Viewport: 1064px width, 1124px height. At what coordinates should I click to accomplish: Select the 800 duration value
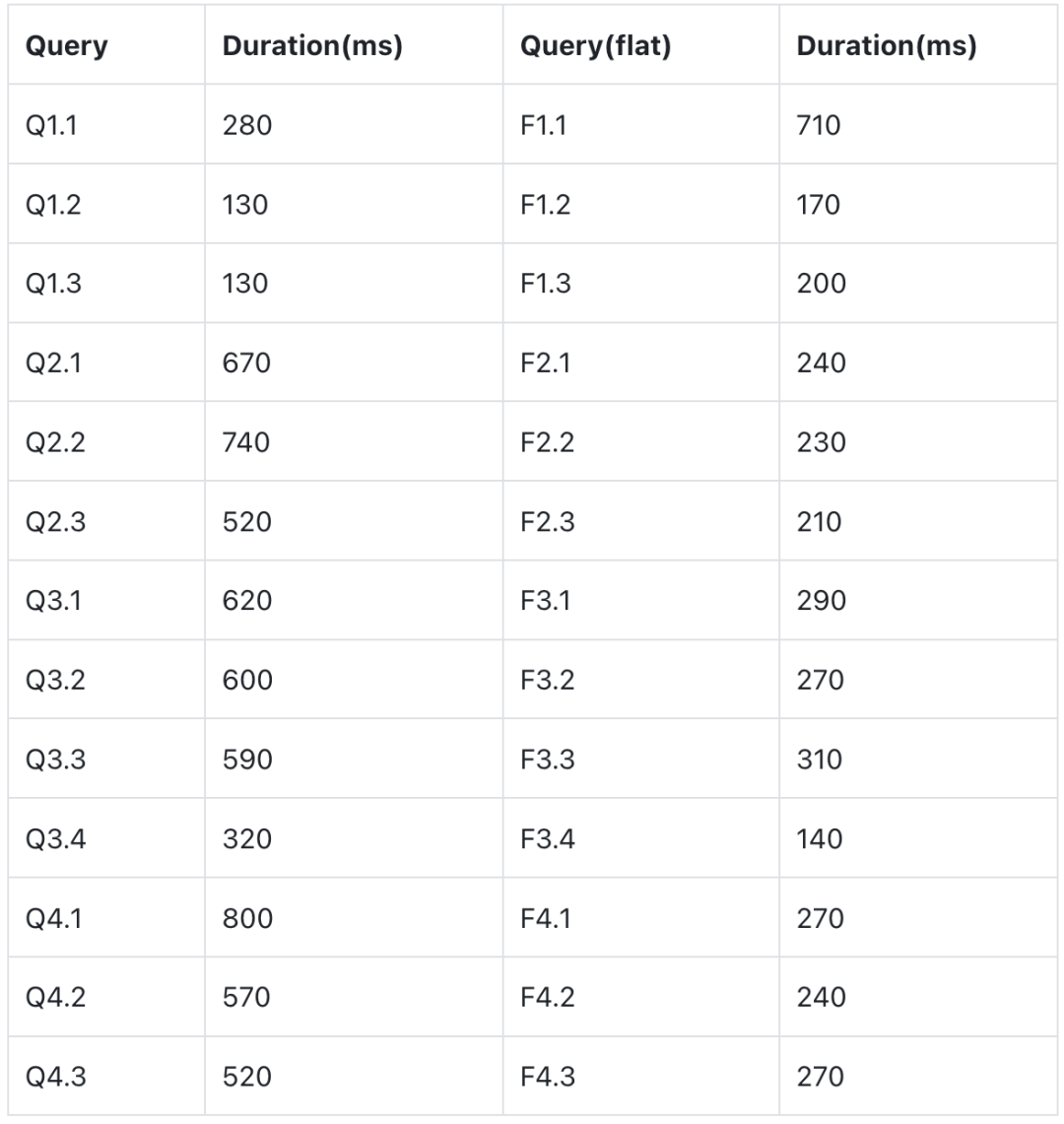[x=247, y=918]
